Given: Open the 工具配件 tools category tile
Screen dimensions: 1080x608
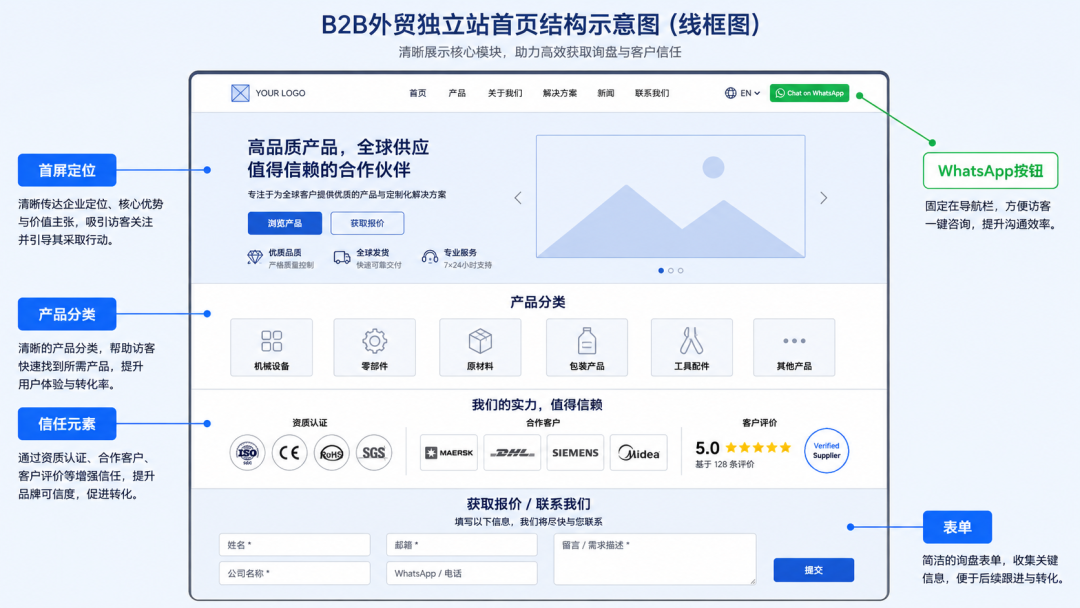Looking at the screenshot, I should (692, 347).
